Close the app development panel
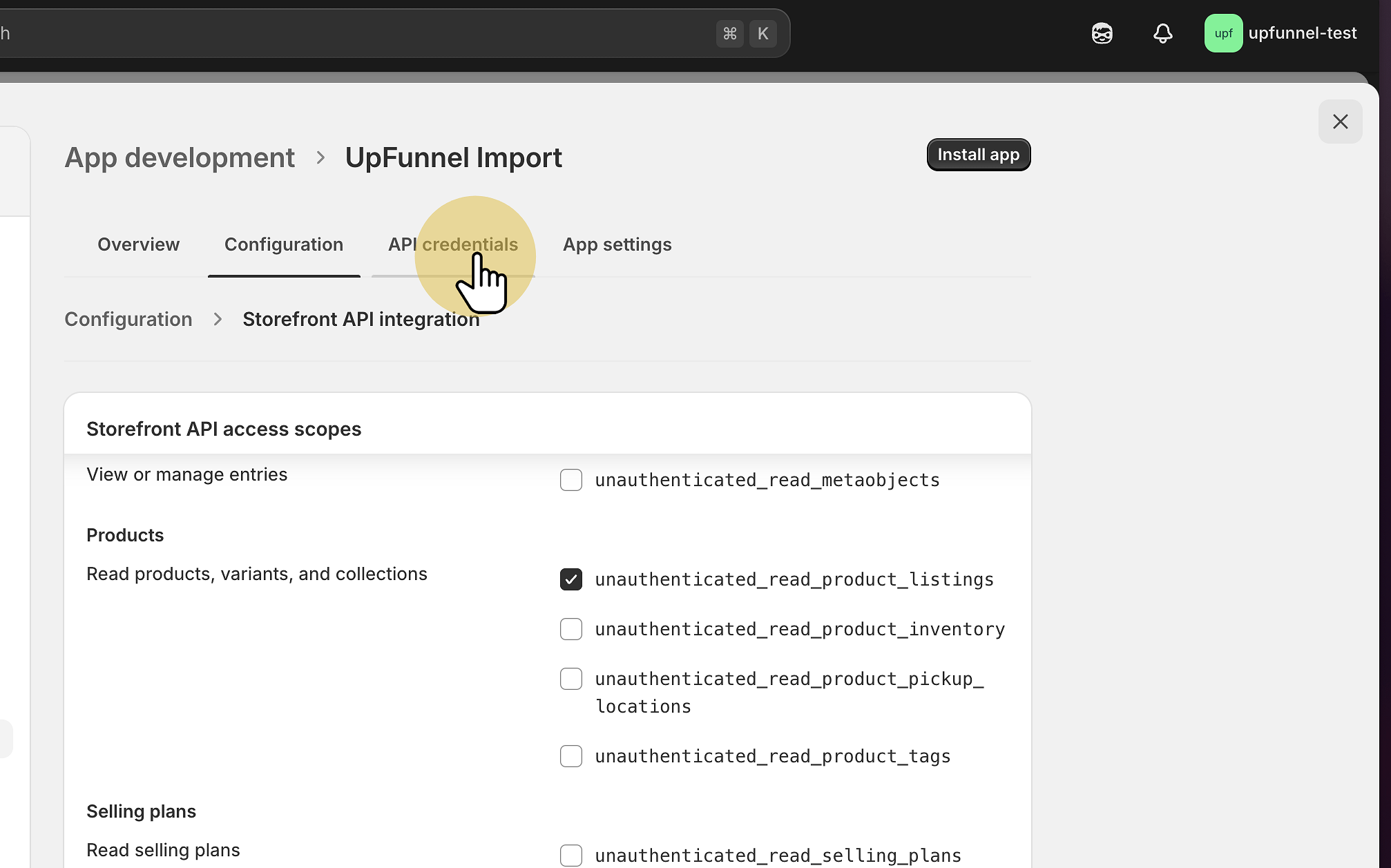This screenshot has width=1391, height=868. (1340, 122)
